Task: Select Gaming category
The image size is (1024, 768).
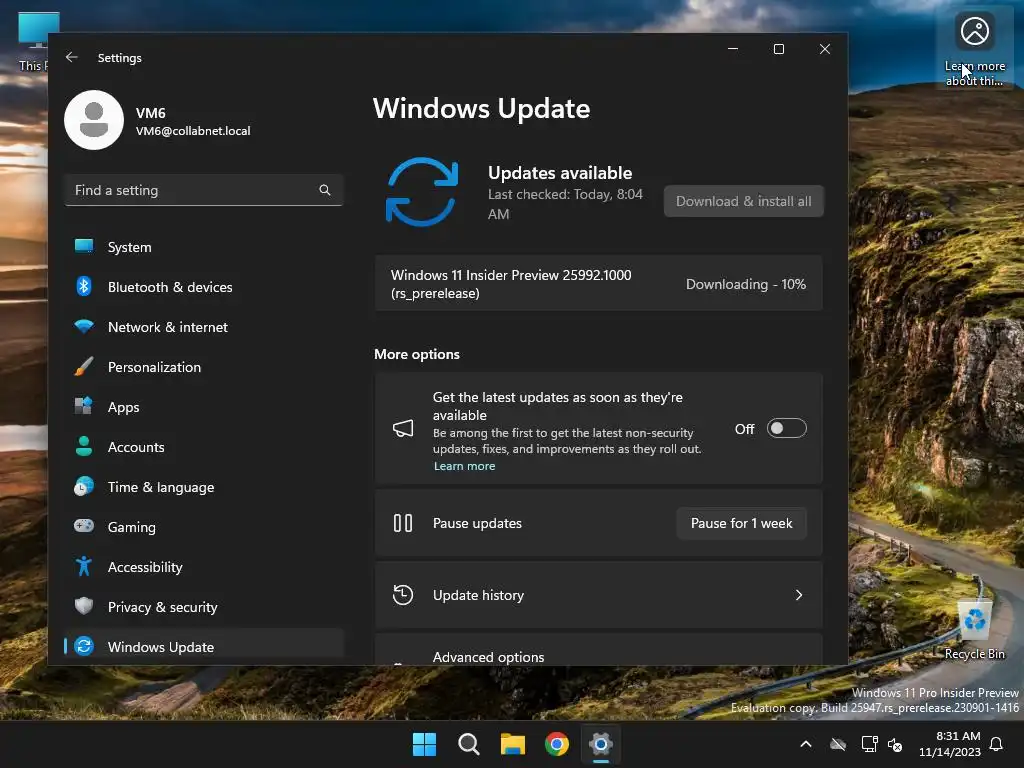Action: (x=204, y=527)
